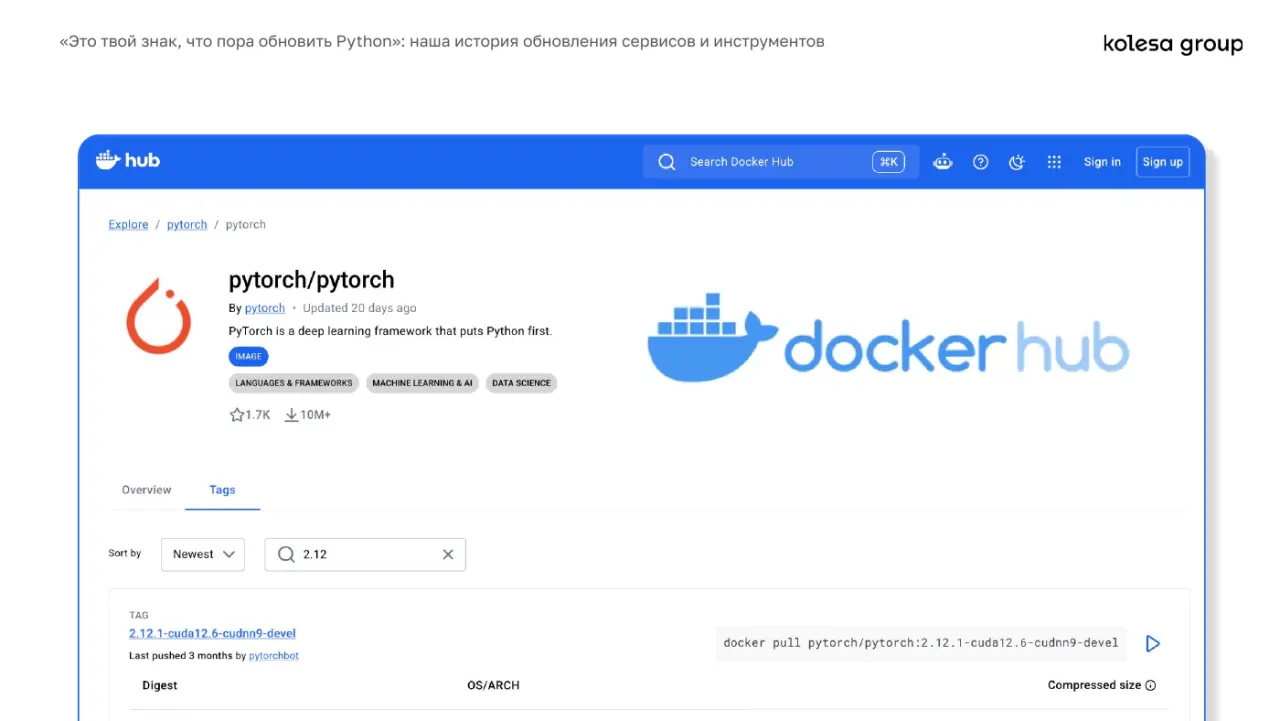Click the docker pull command text
The image size is (1280, 721).
921,643
